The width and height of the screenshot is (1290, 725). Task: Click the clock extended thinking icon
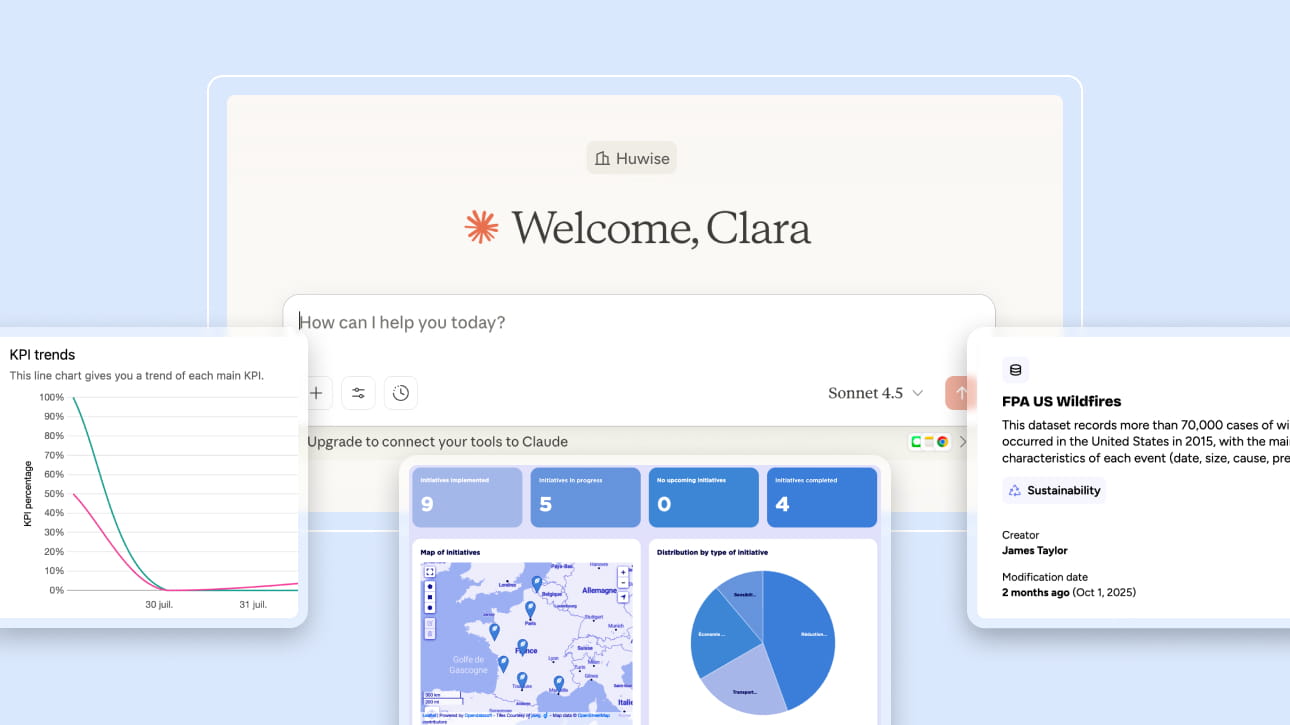(401, 393)
